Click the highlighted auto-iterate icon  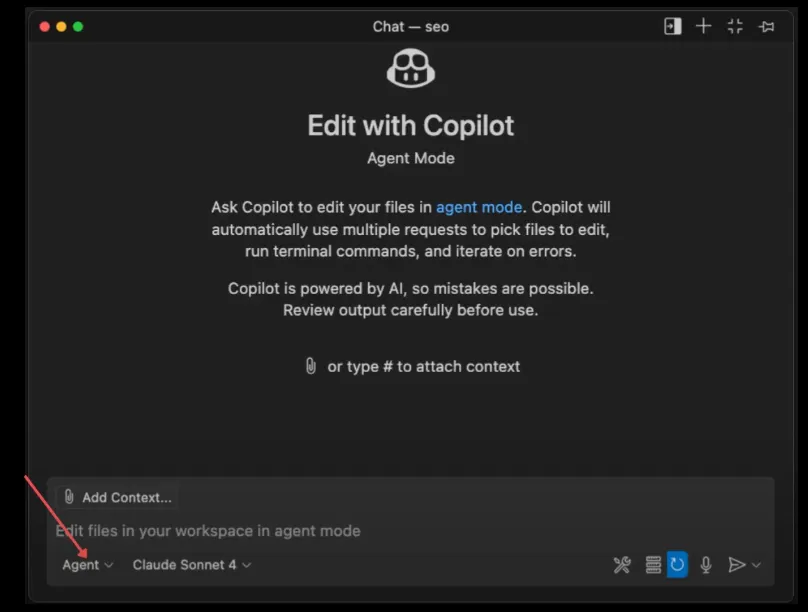677,563
